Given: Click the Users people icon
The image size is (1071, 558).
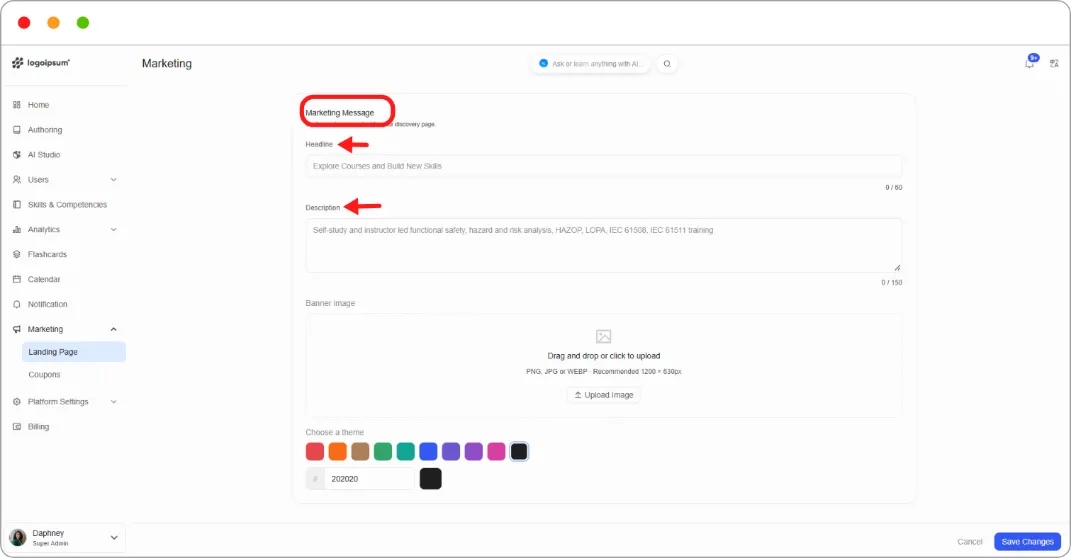Looking at the screenshot, I should tap(17, 180).
